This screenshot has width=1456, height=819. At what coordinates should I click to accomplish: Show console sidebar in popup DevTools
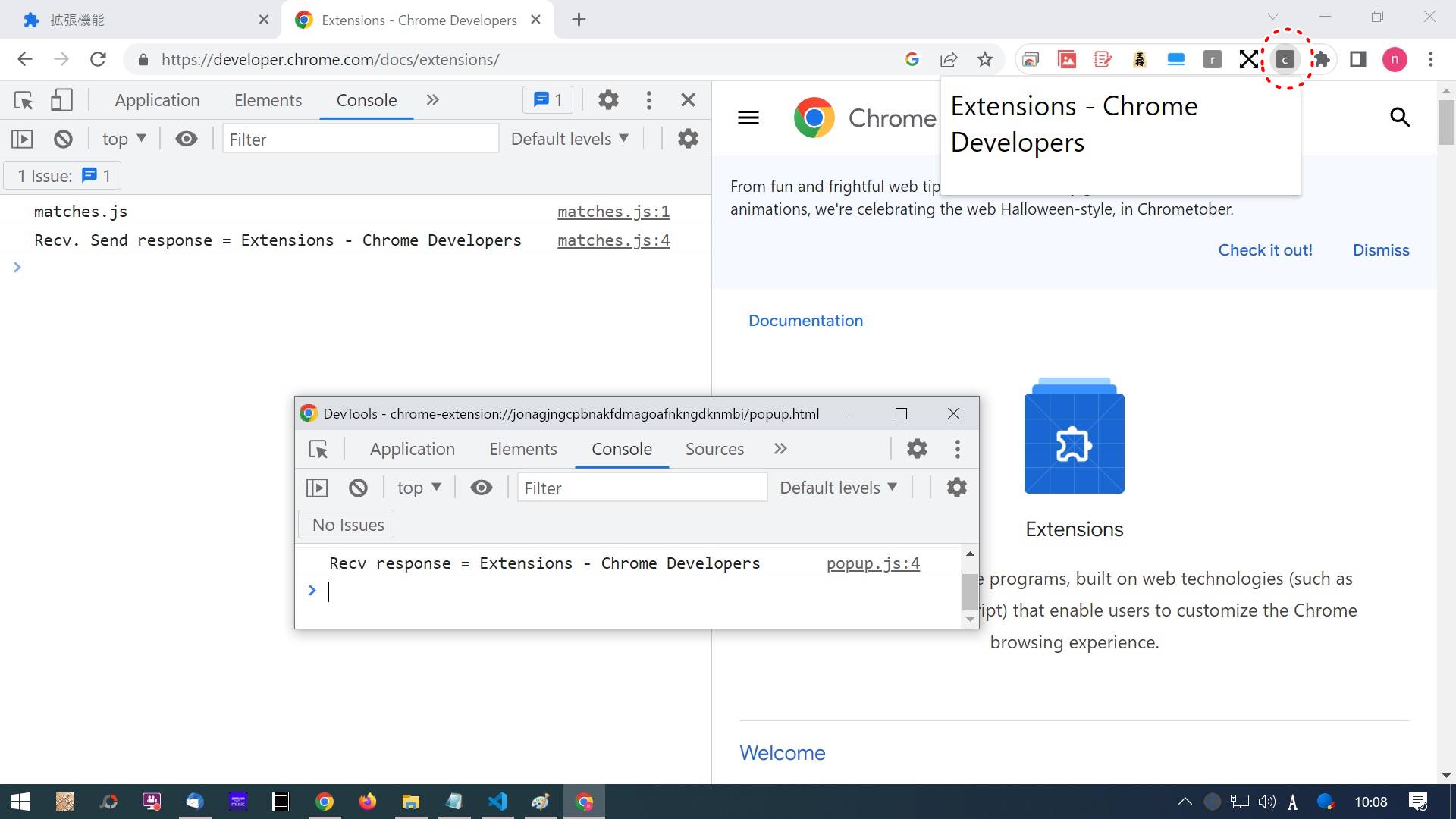pos(317,488)
